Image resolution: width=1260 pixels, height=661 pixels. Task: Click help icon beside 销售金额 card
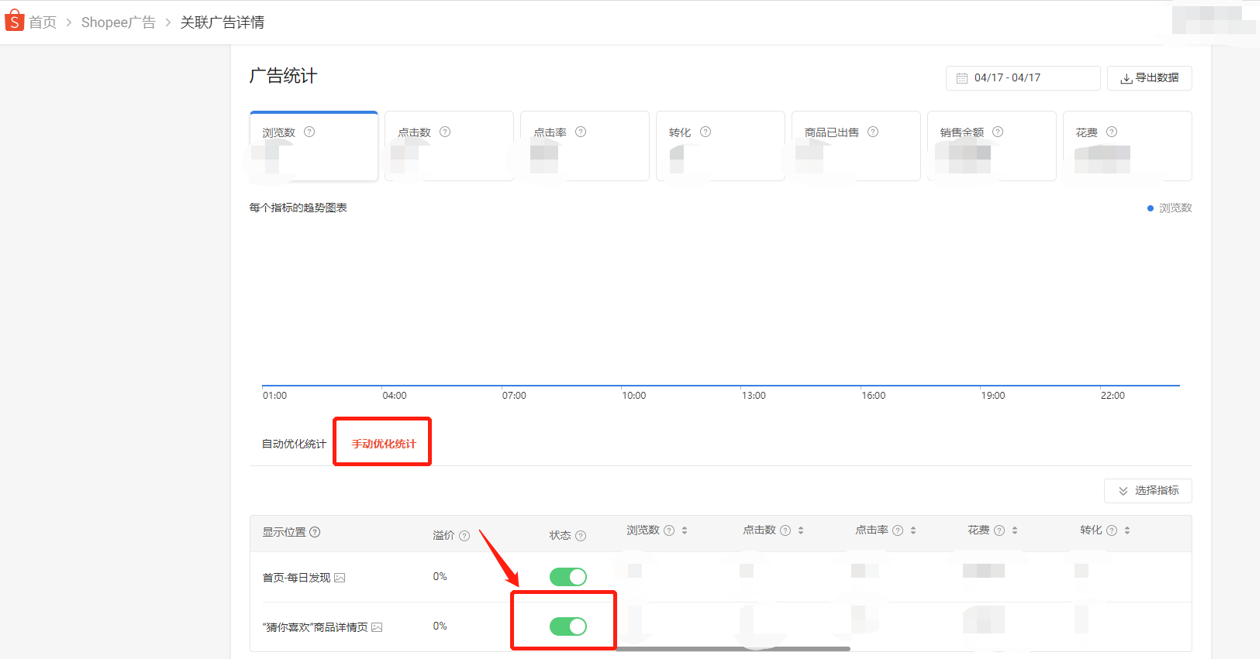(x=997, y=132)
